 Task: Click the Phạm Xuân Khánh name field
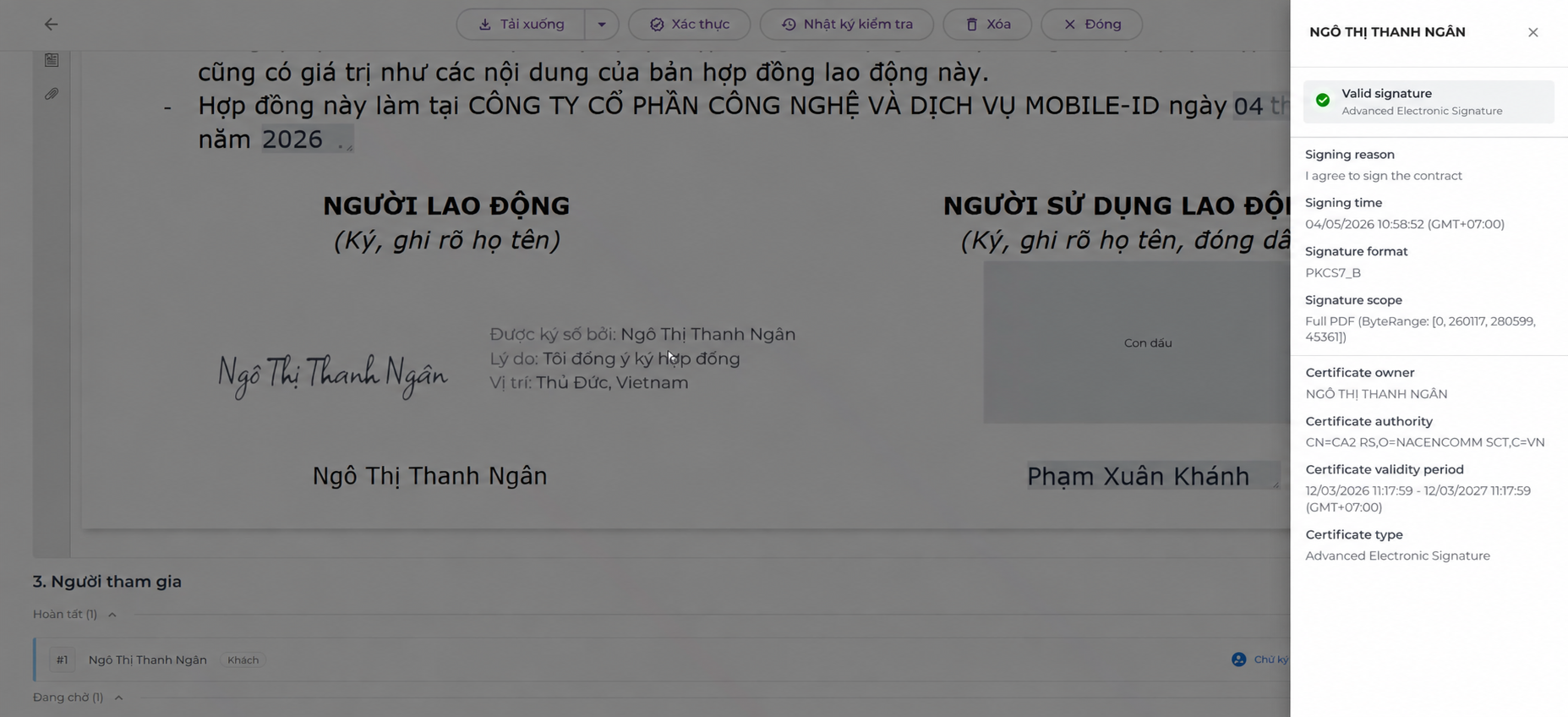[1153, 476]
